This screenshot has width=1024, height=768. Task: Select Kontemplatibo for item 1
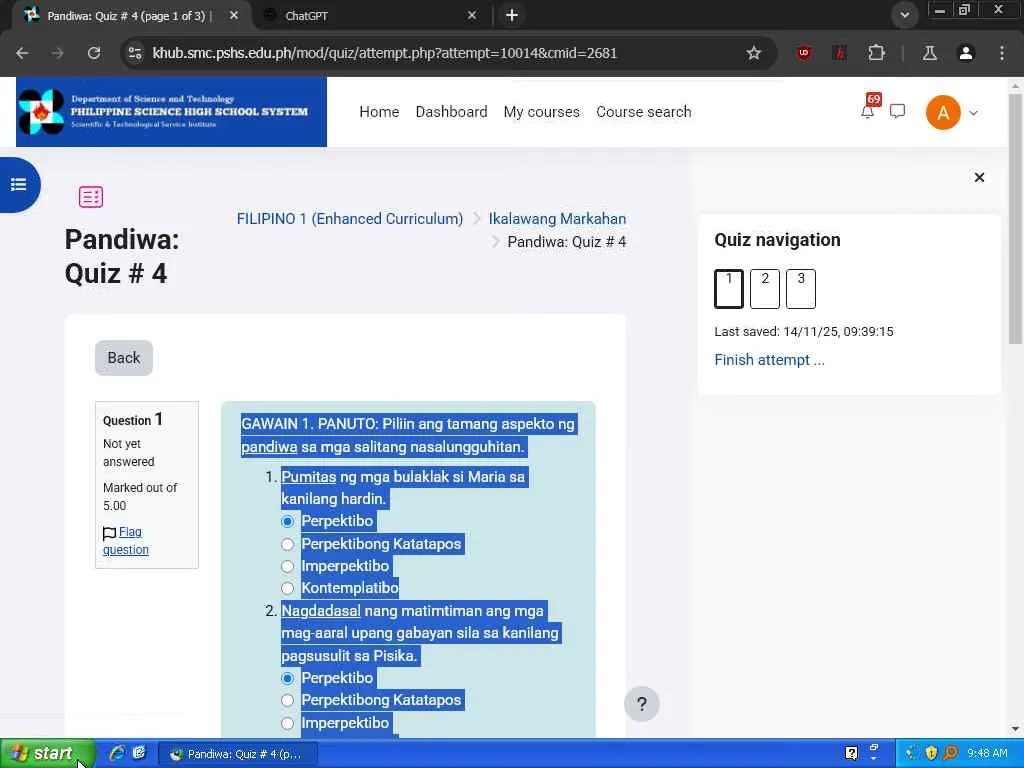coord(287,588)
